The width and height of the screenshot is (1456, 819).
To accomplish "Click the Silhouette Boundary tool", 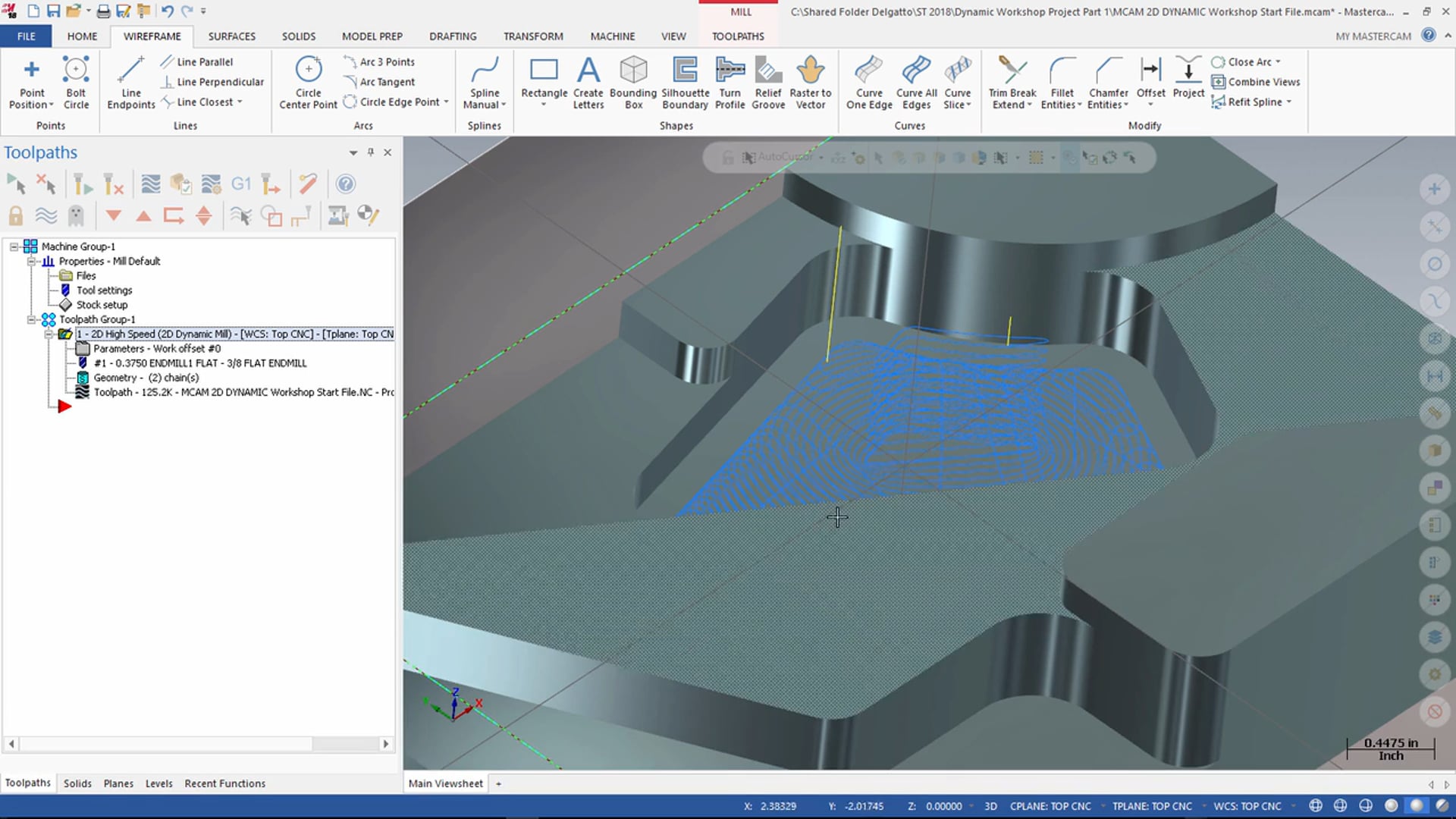I will tap(684, 81).
